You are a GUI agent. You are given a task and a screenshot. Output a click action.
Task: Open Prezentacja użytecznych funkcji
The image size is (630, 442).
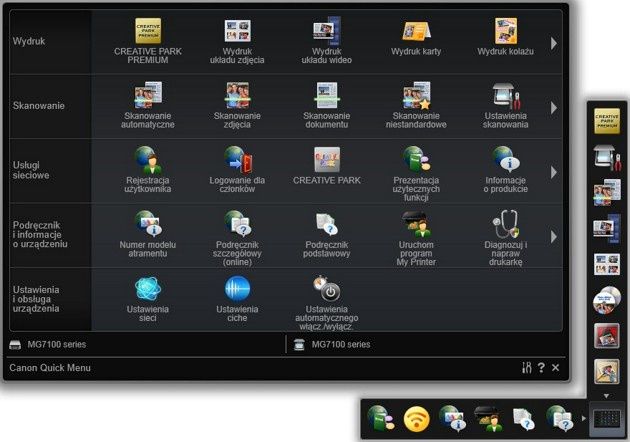pos(416,174)
